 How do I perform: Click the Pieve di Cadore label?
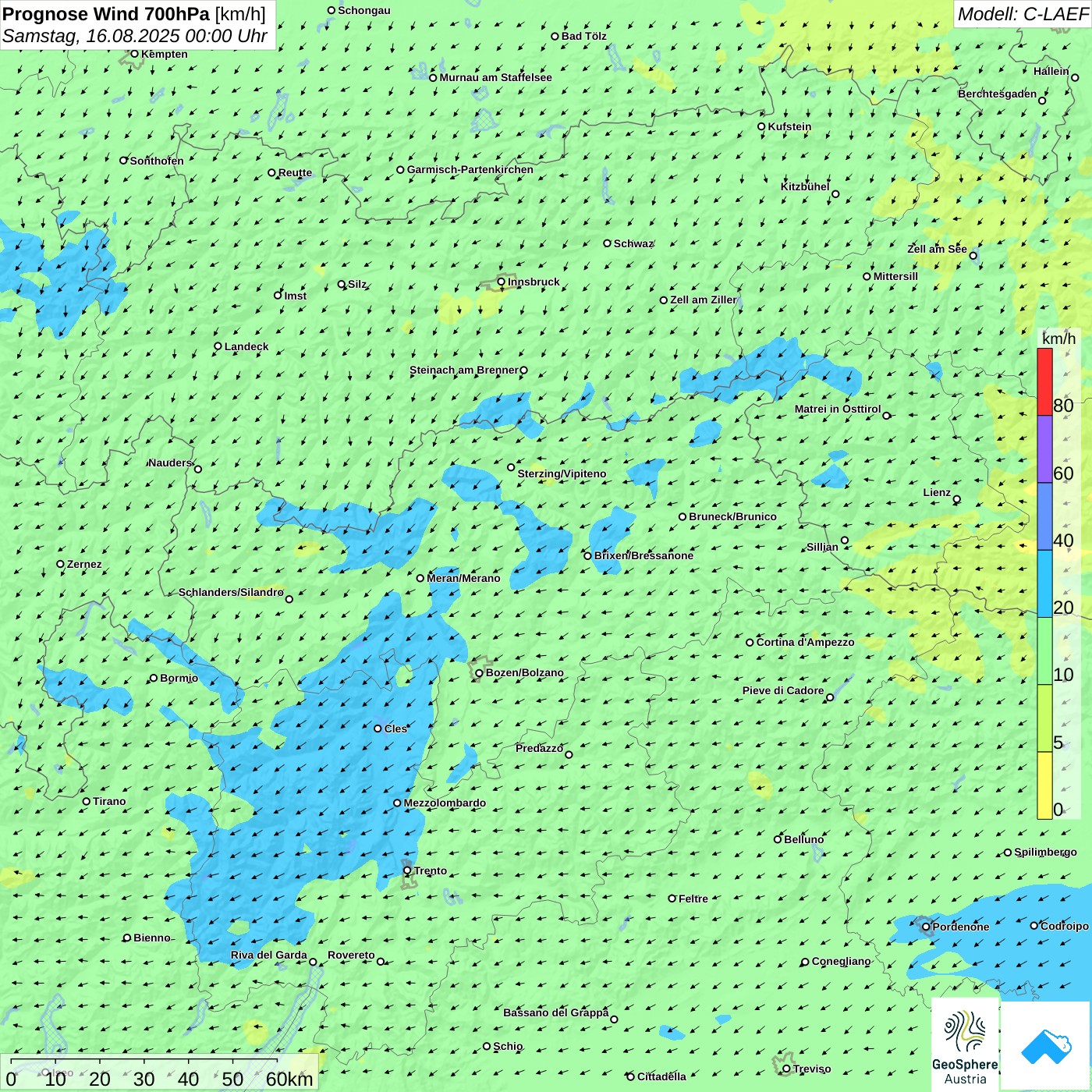[x=783, y=690]
